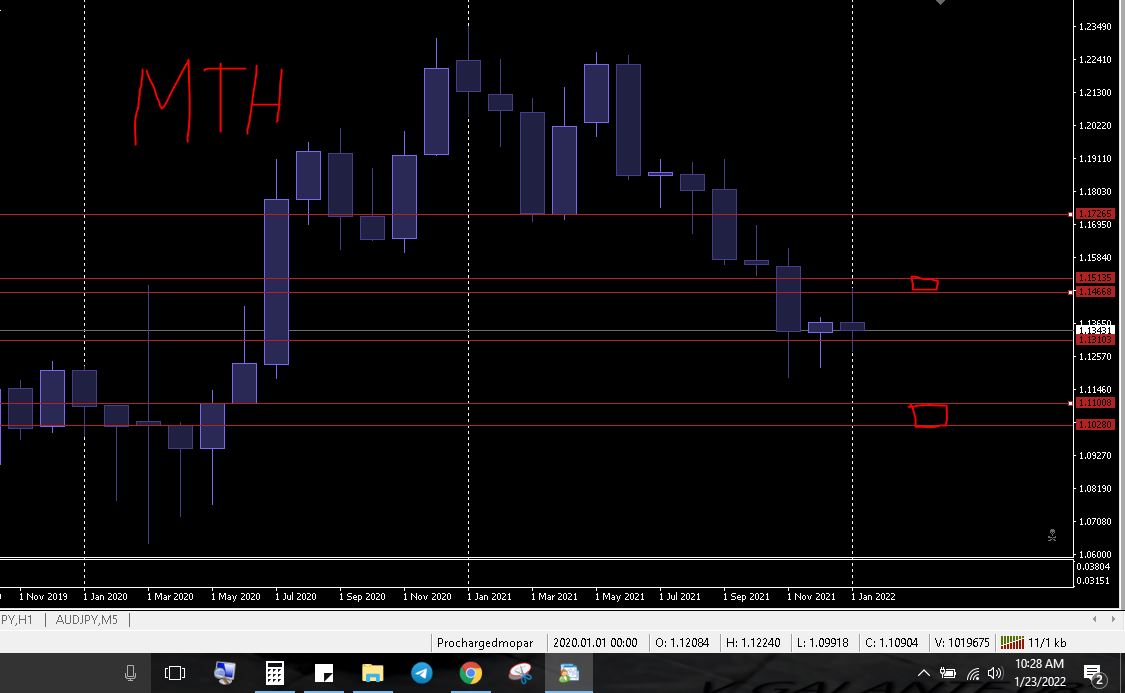
Task: Click the L: 1.09918 low price field
Action: point(822,643)
